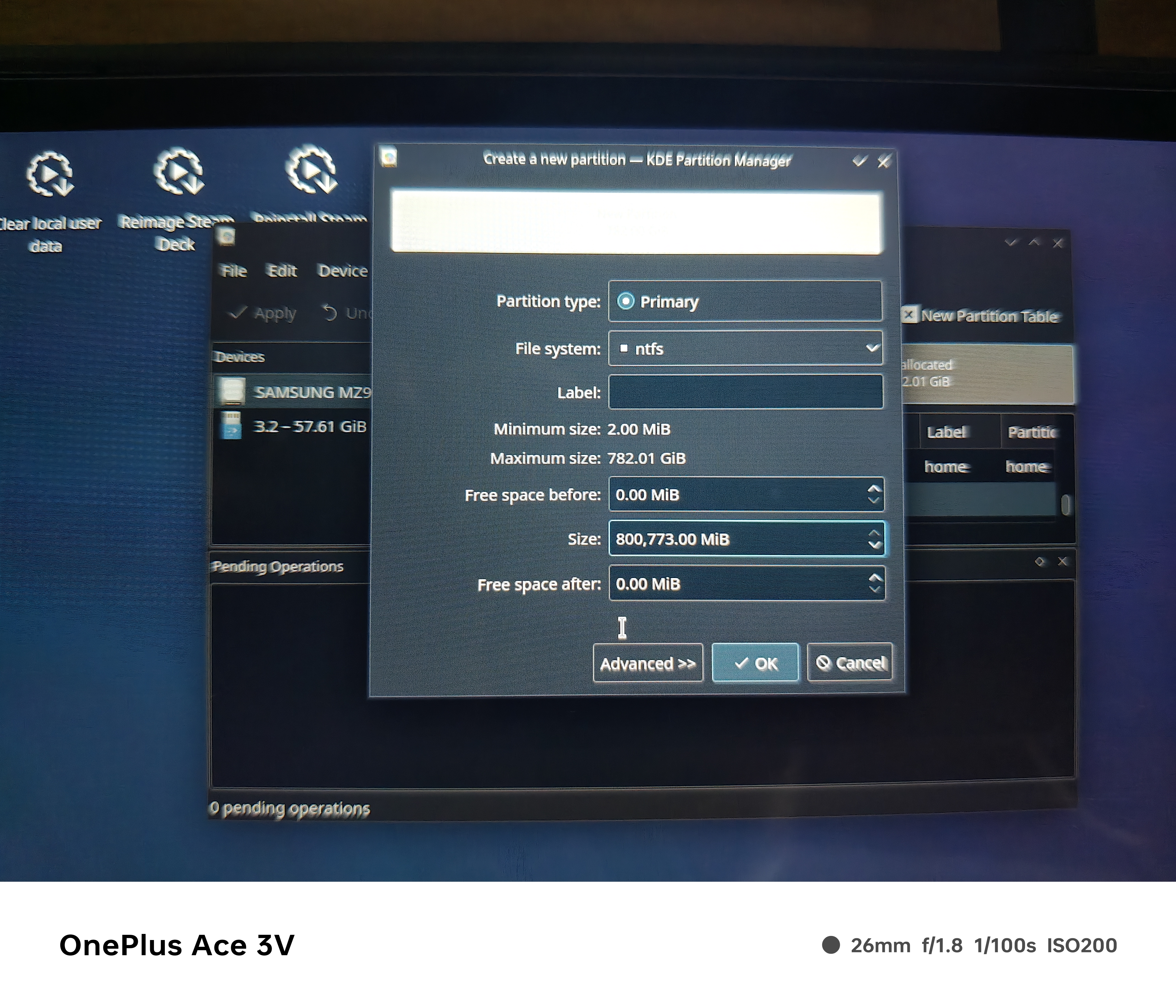The image size is (1176, 1008).
Task: Increase Free space before using up arrow
Action: tap(874, 489)
